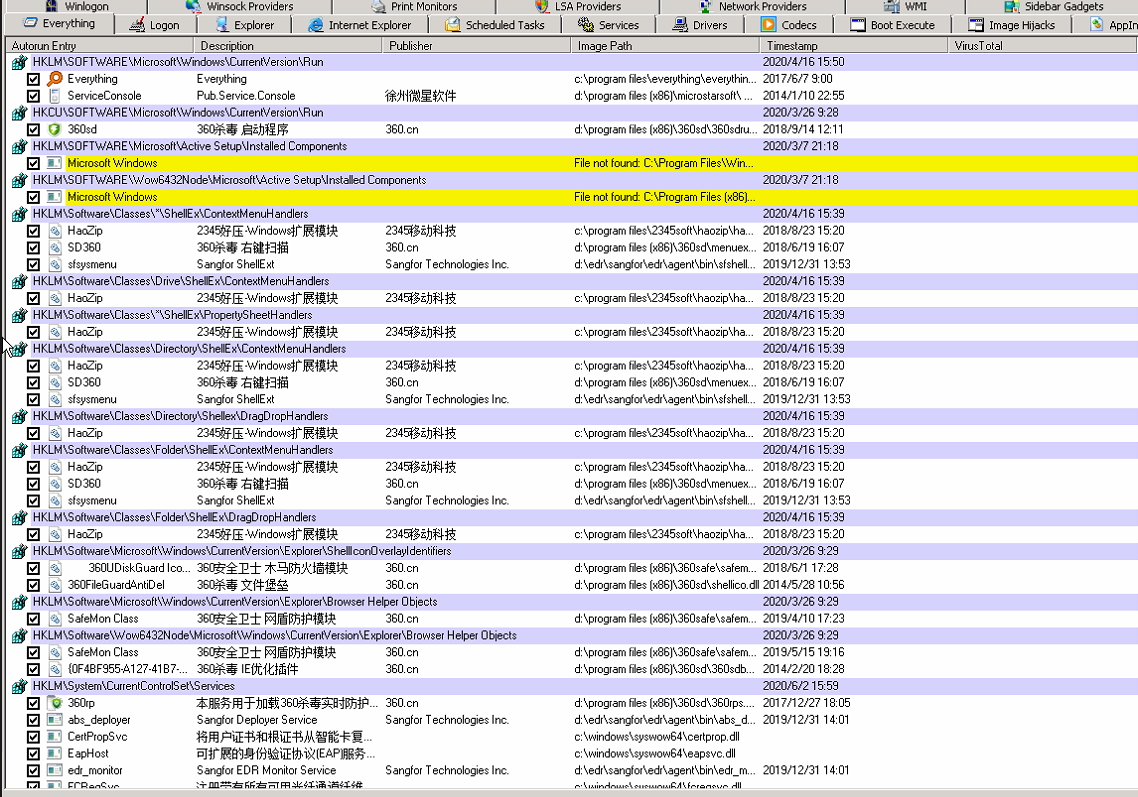Switch to the Drivers tab

tap(700, 25)
